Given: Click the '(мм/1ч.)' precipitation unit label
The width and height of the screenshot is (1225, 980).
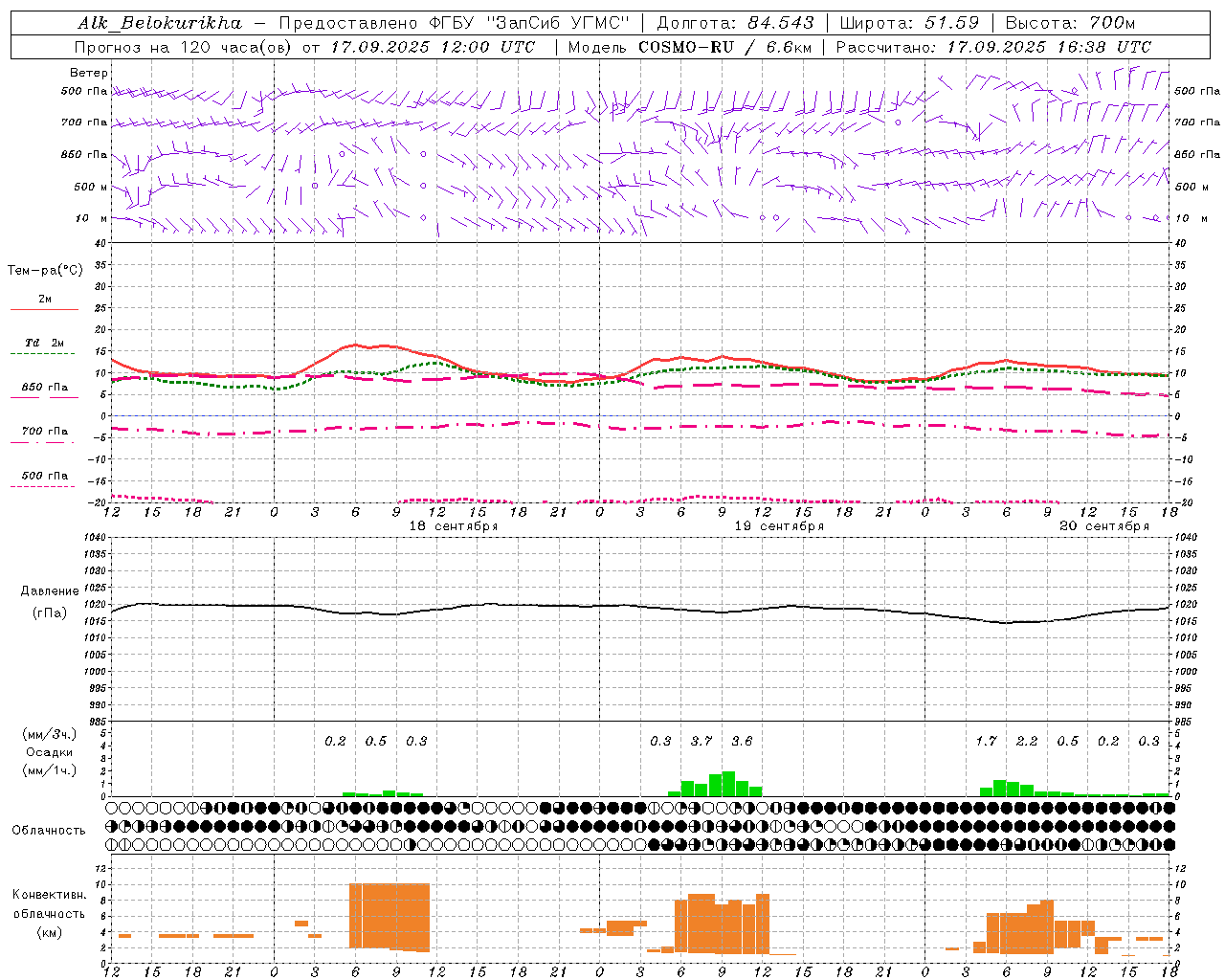Looking at the screenshot, I should tap(49, 770).
